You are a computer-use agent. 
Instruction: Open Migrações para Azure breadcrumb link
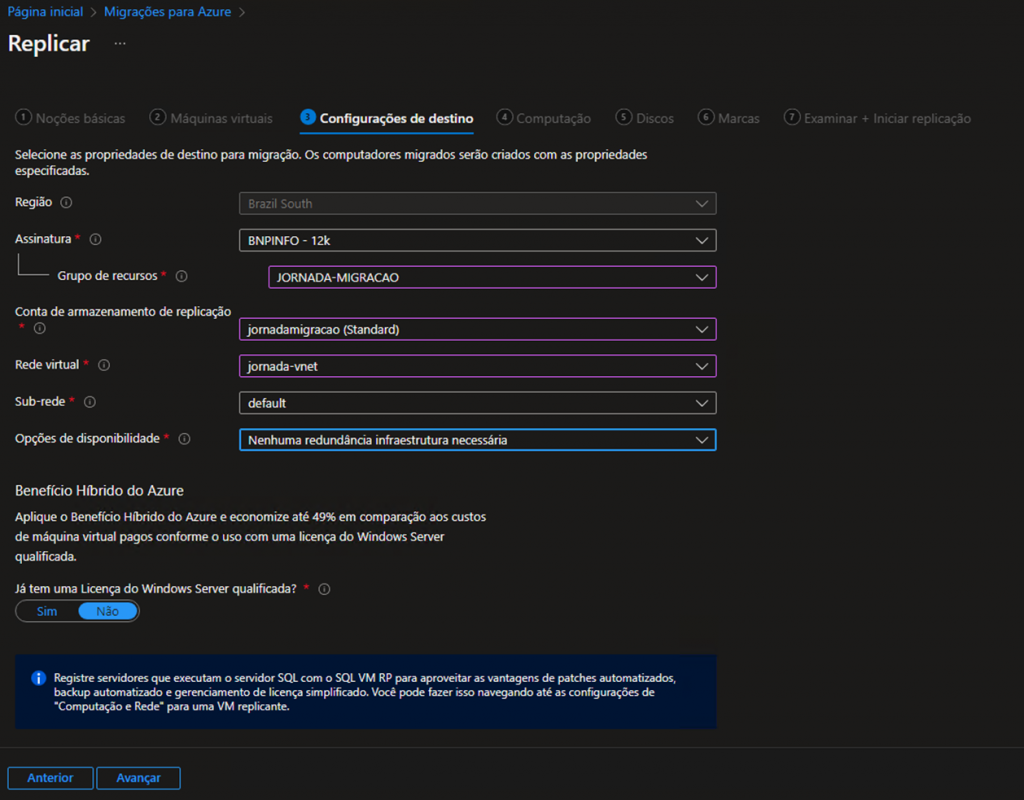(x=167, y=12)
